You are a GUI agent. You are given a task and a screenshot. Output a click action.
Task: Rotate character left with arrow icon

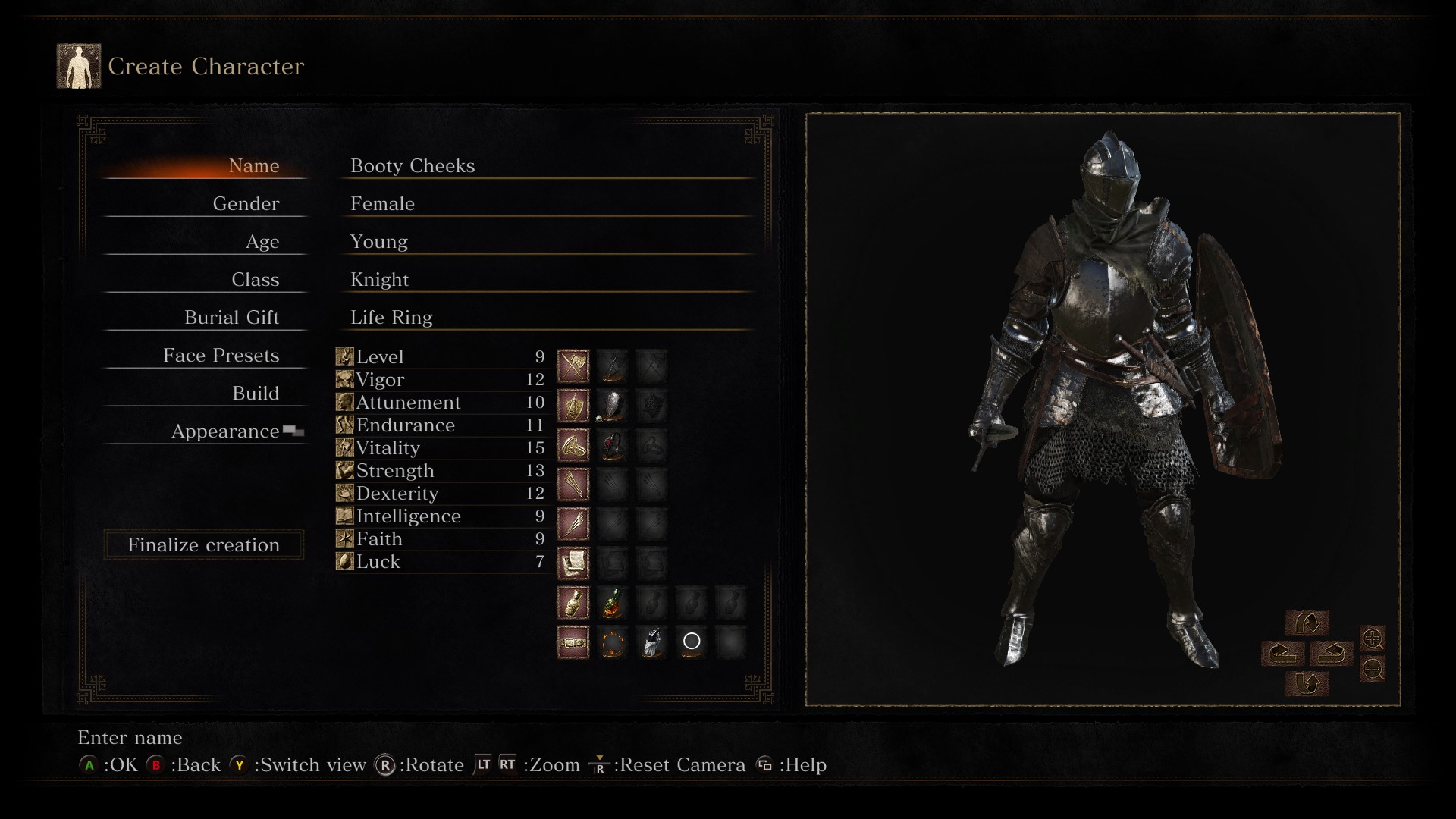click(x=1283, y=653)
